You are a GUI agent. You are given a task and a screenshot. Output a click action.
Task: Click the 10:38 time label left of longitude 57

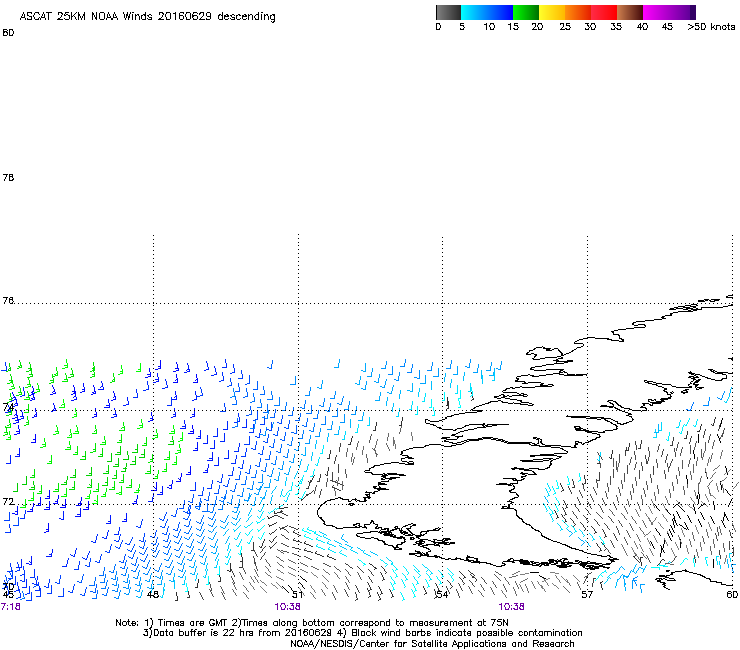(x=512, y=607)
